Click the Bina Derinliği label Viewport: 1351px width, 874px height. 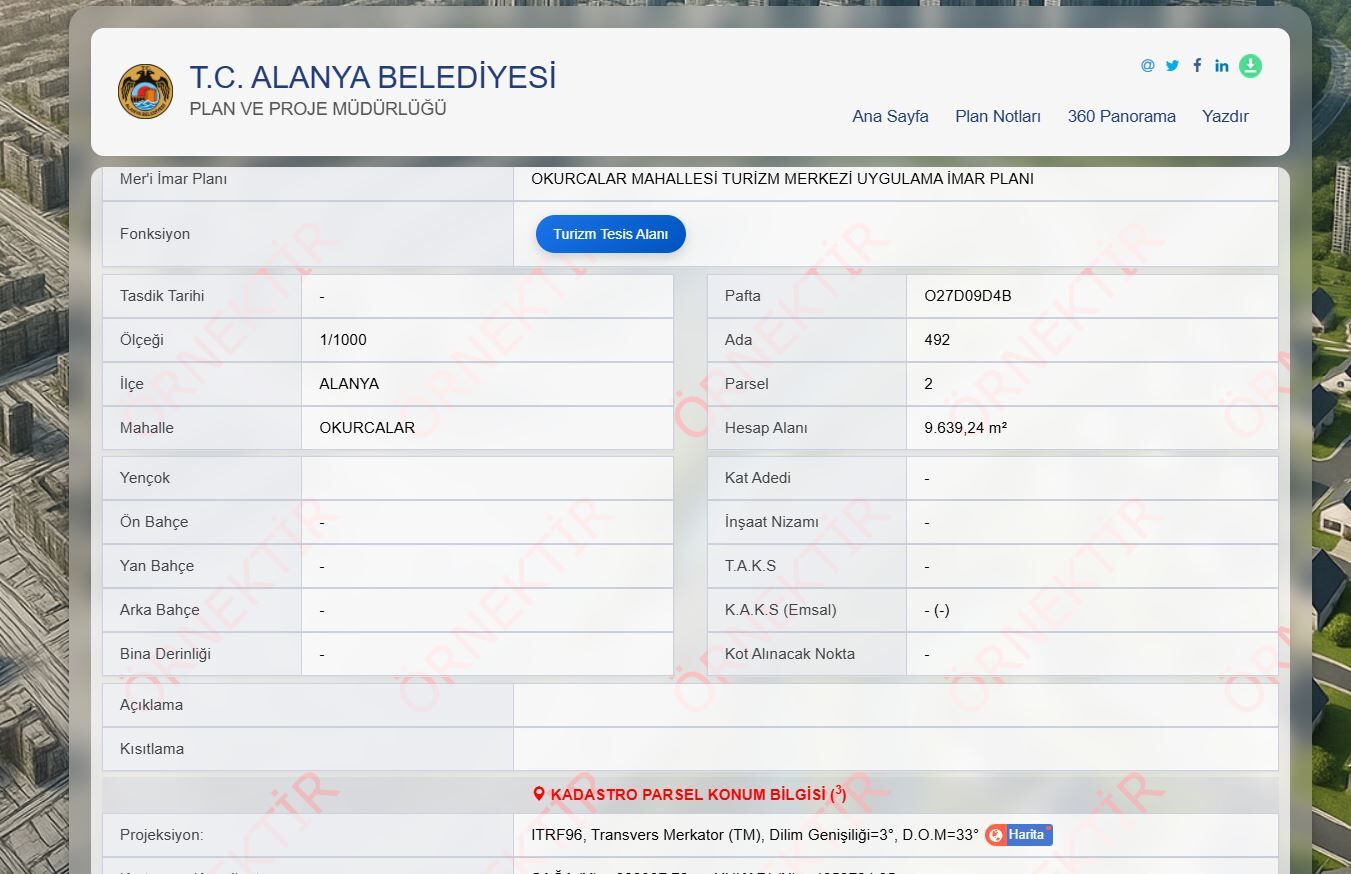click(165, 654)
